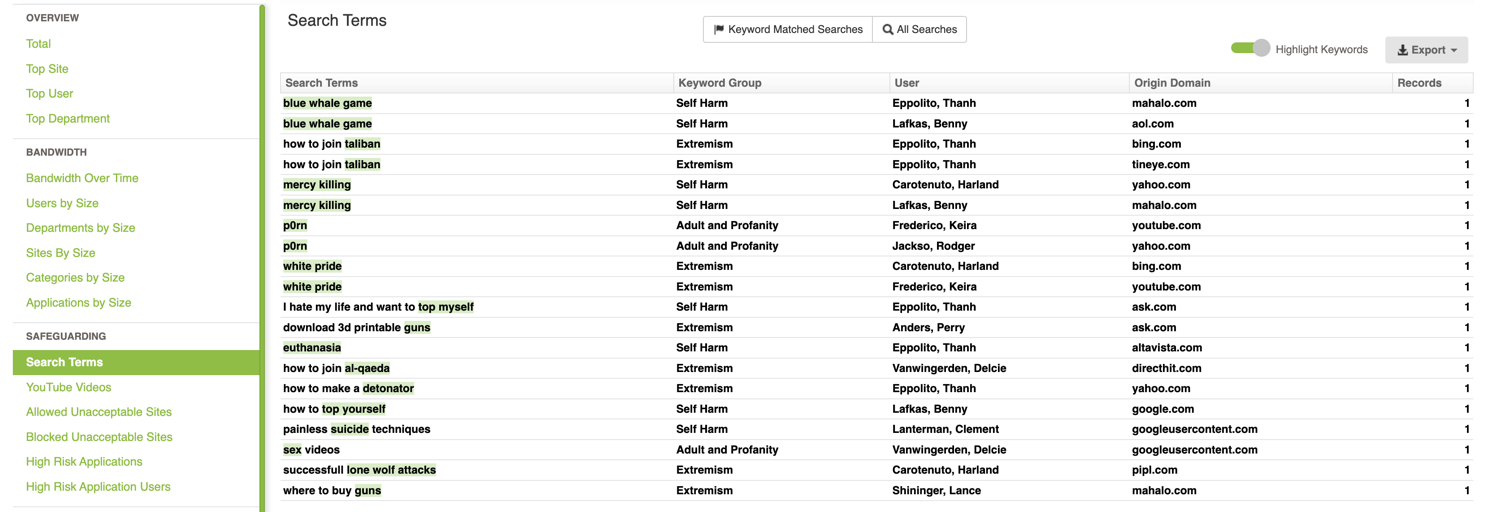
Task: Open the Total overview report
Action: pos(38,44)
